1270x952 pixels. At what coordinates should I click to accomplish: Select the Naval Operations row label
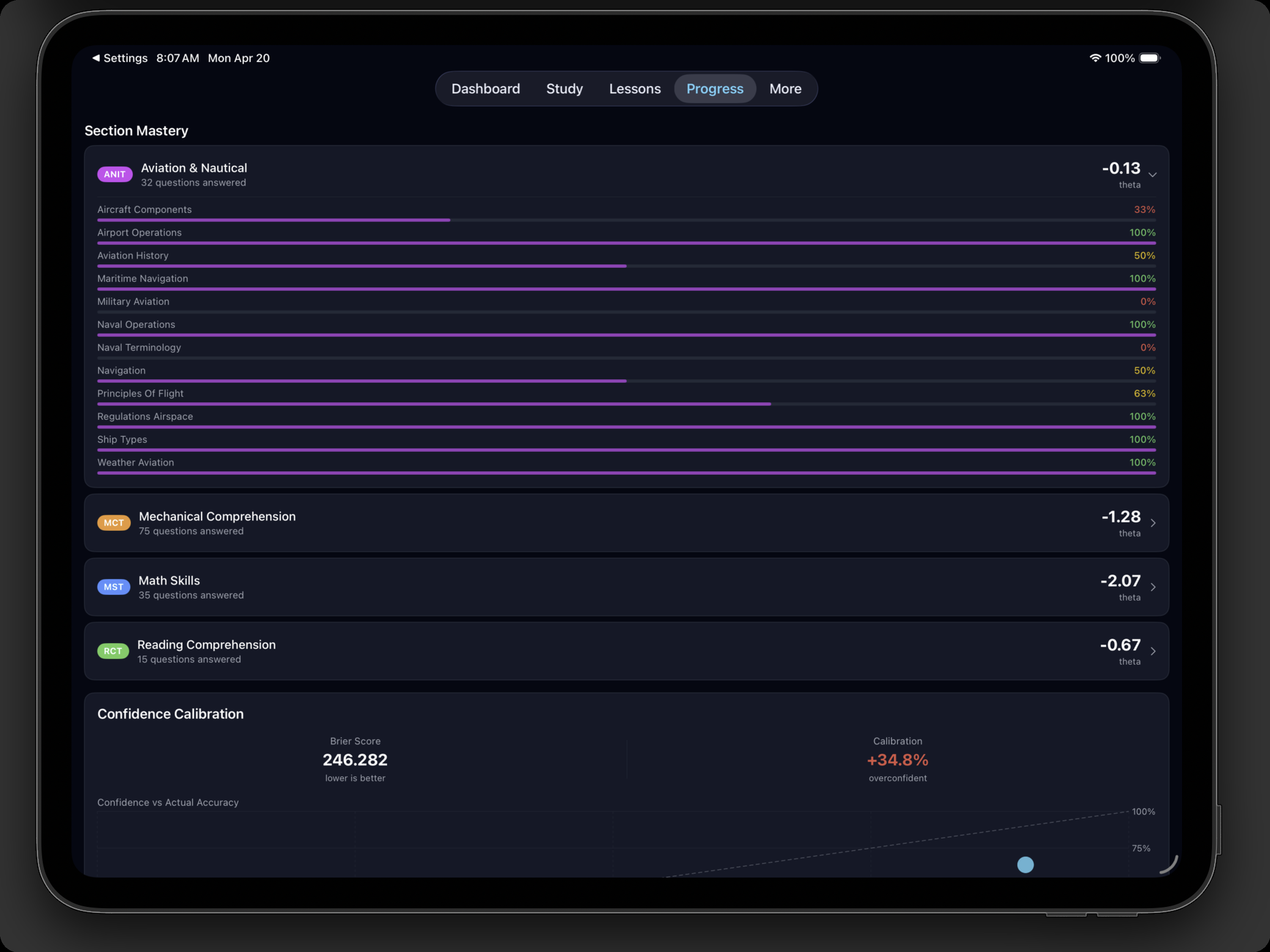click(x=136, y=324)
